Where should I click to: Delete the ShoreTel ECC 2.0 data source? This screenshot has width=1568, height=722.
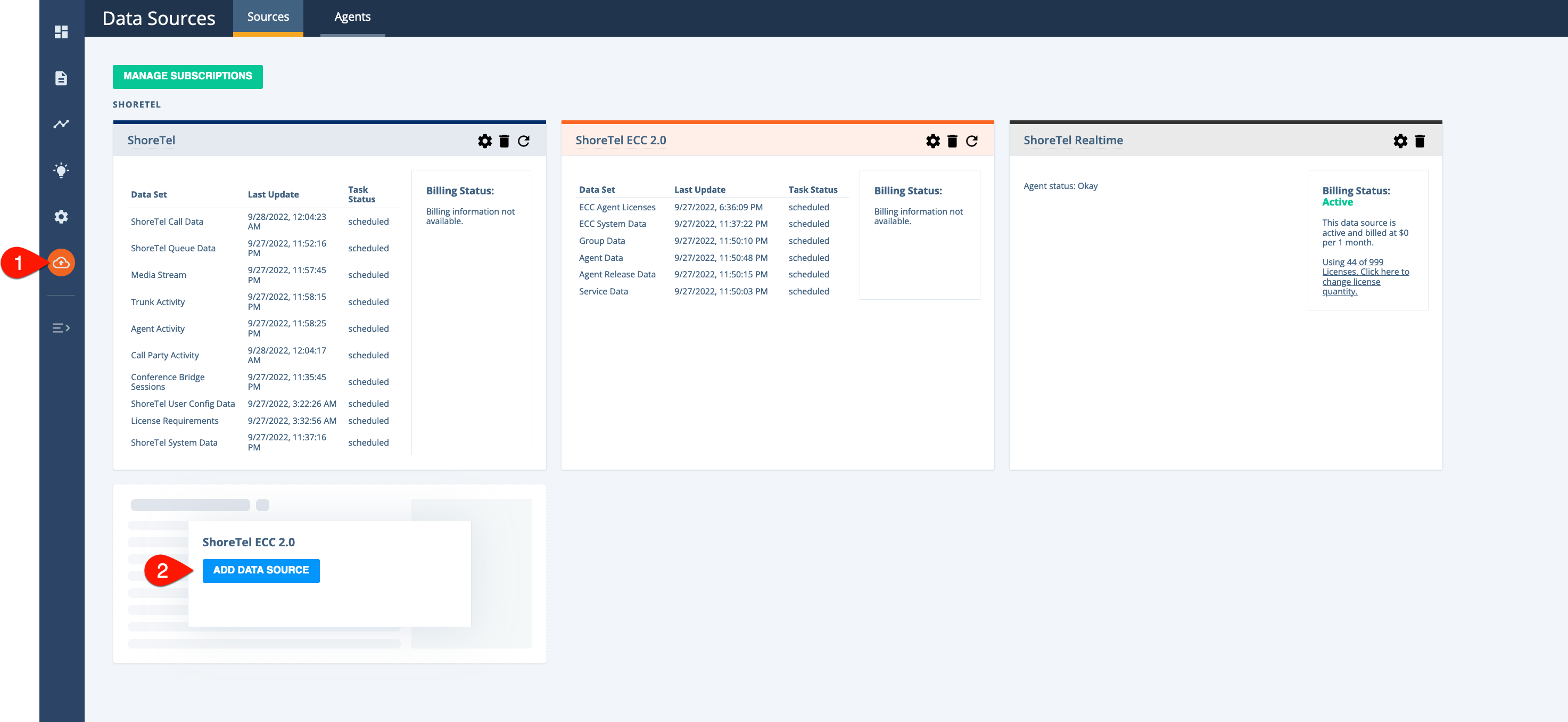(952, 141)
